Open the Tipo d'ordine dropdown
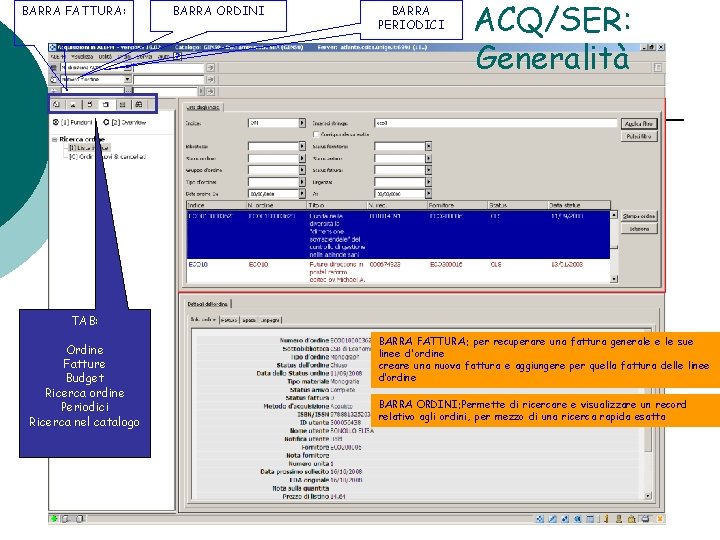Image resolution: width=720 pixels, height=540 pixels. (302, 182)
